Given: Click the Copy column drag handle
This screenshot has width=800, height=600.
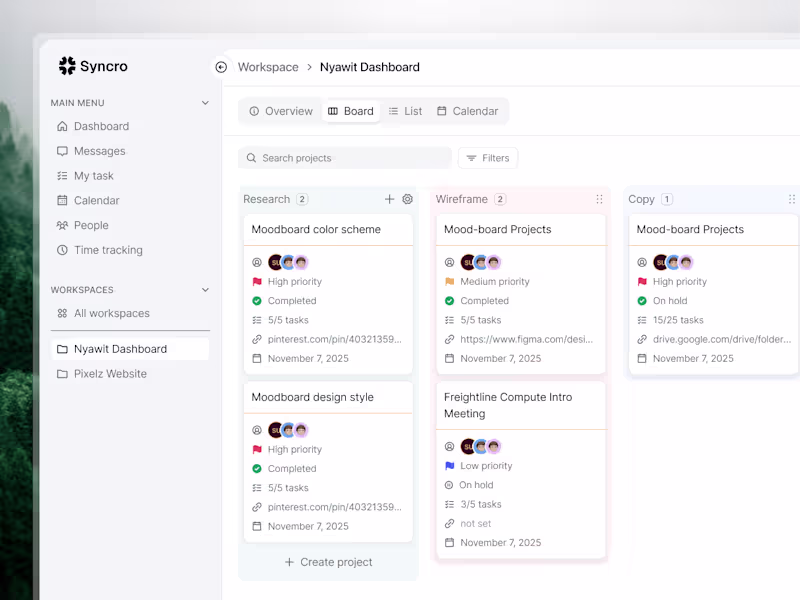Looking at the screenshot, I should (x=792, y=199).
